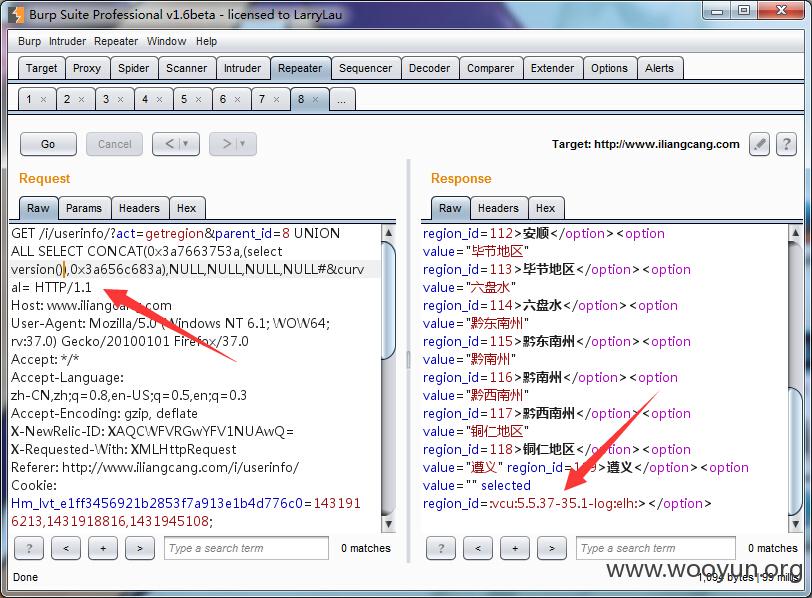Click request search help '?' button

29,548
